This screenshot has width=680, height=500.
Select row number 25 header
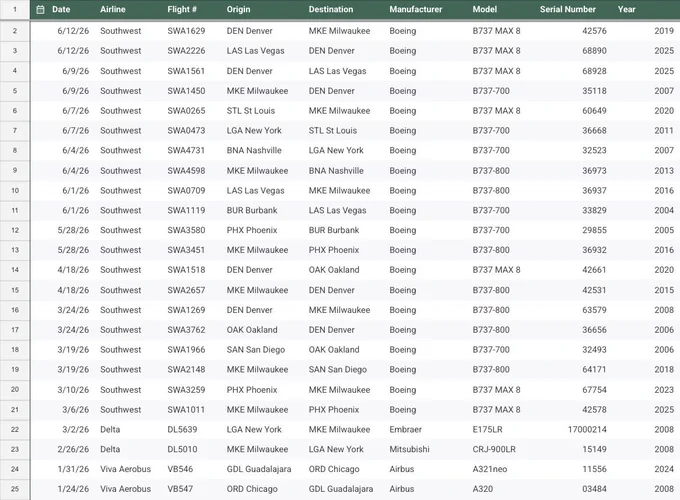15,489
